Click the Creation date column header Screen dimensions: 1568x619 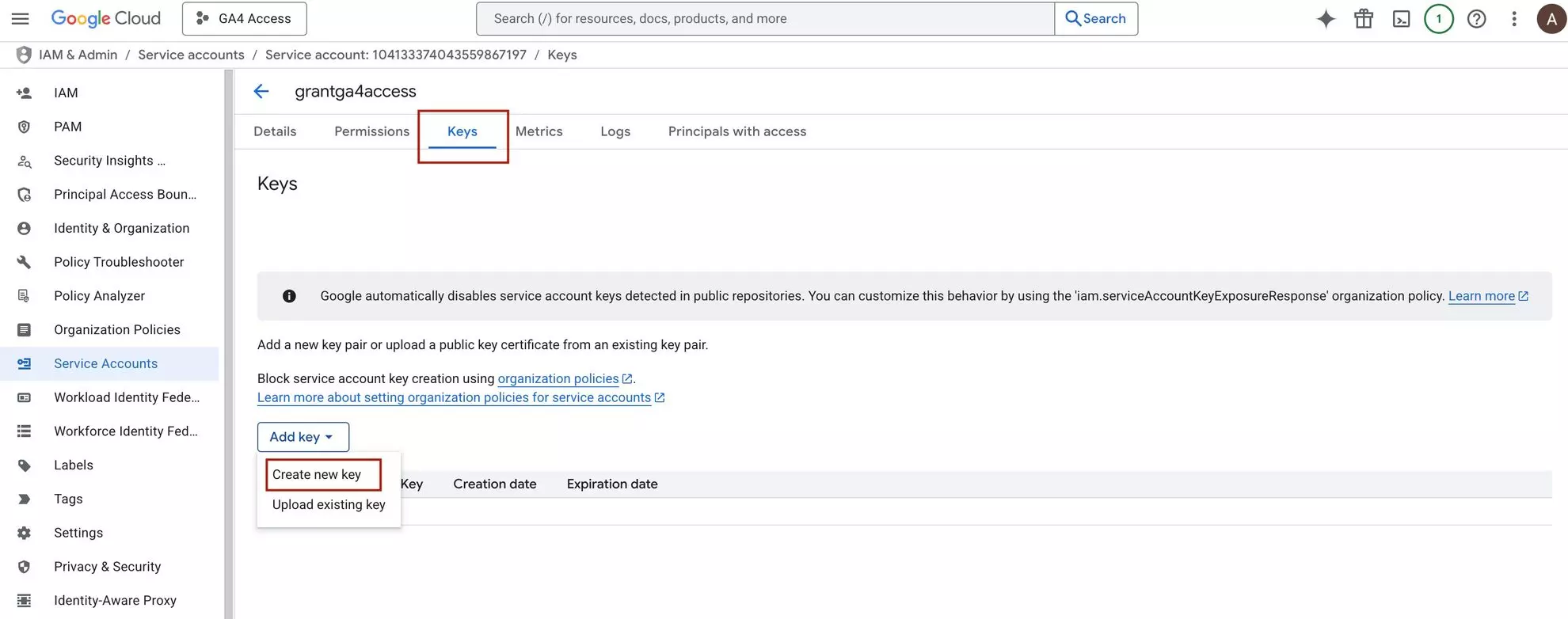(494, 484)
